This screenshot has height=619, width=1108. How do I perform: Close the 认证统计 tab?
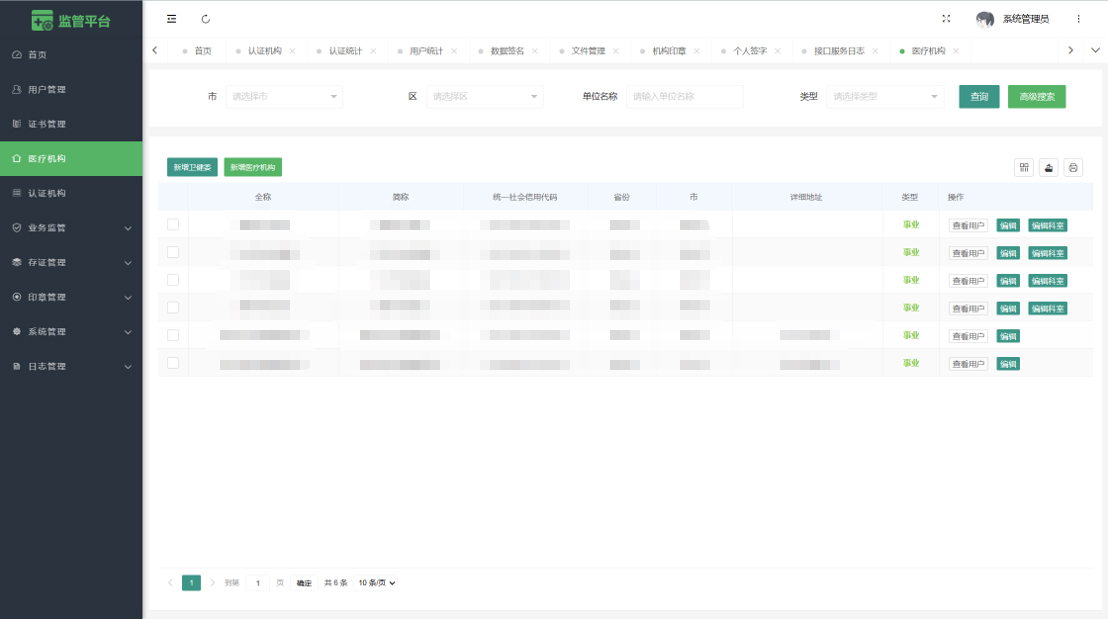tap(373, 51)
